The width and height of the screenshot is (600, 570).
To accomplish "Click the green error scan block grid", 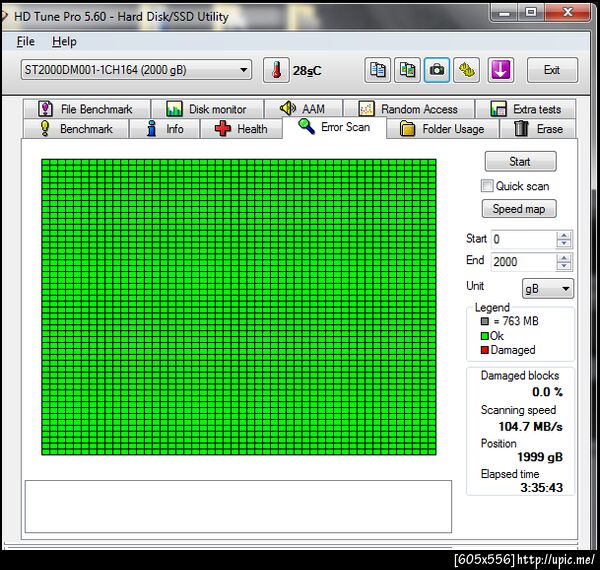I will coord(239,307).
